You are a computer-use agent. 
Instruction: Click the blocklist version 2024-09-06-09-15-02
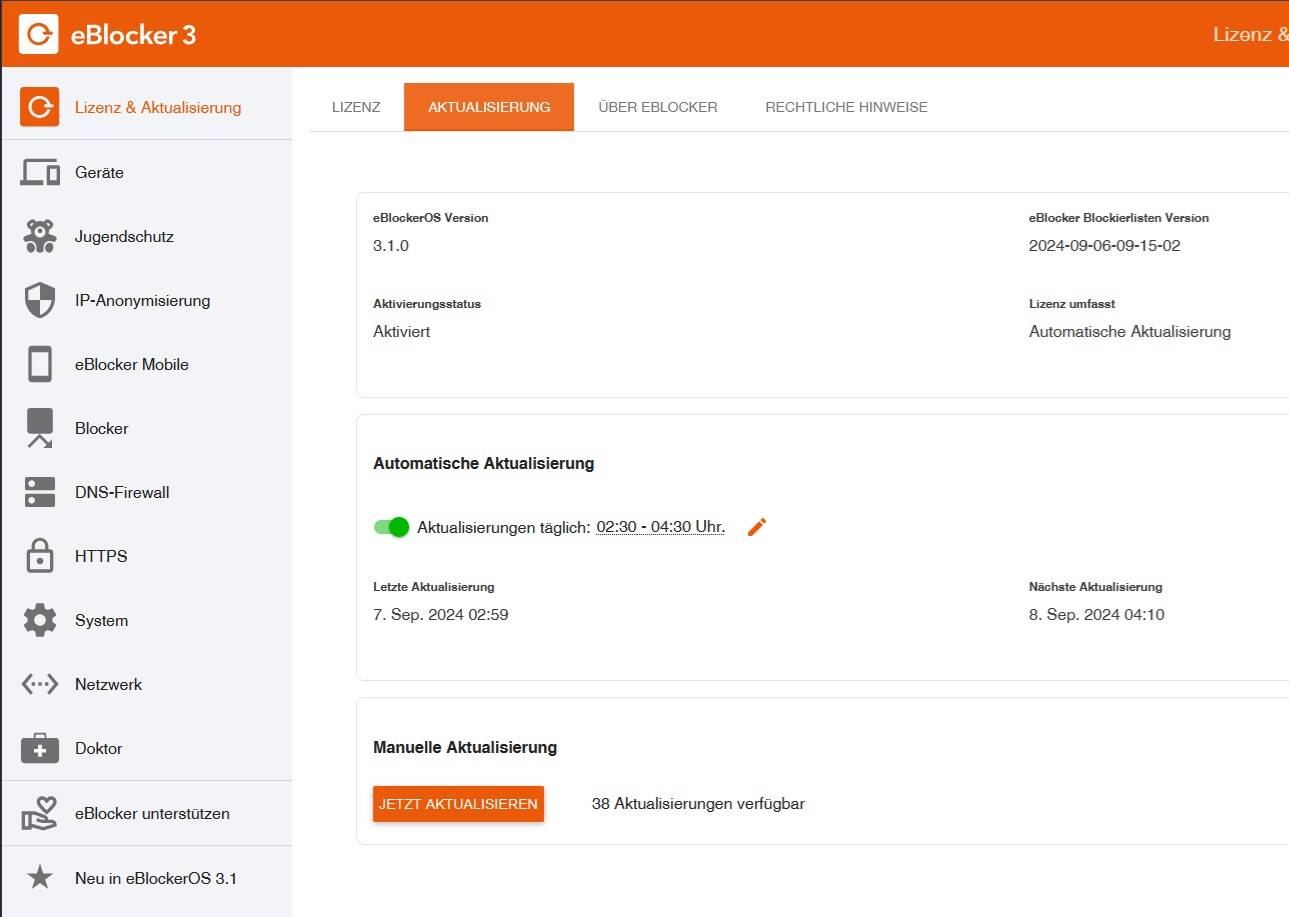click(x=1104, y=246)
